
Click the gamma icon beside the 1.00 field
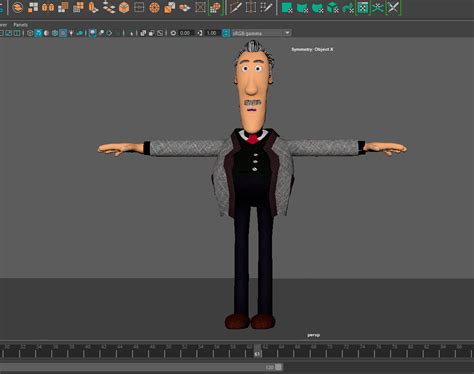[200, 33]
